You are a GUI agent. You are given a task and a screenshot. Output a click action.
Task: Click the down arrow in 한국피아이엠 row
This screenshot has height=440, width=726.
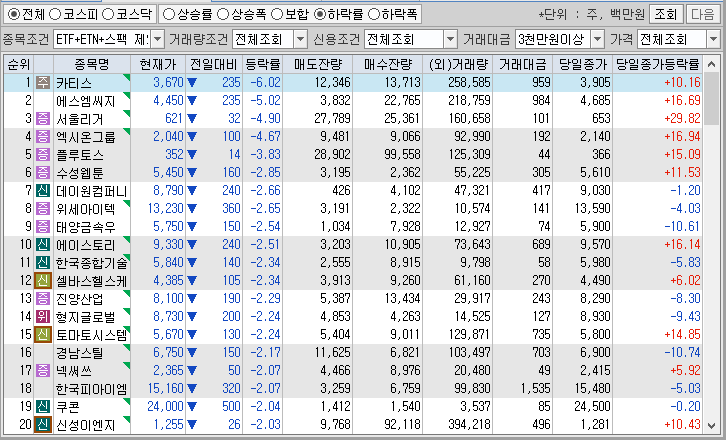coord(192,389)
